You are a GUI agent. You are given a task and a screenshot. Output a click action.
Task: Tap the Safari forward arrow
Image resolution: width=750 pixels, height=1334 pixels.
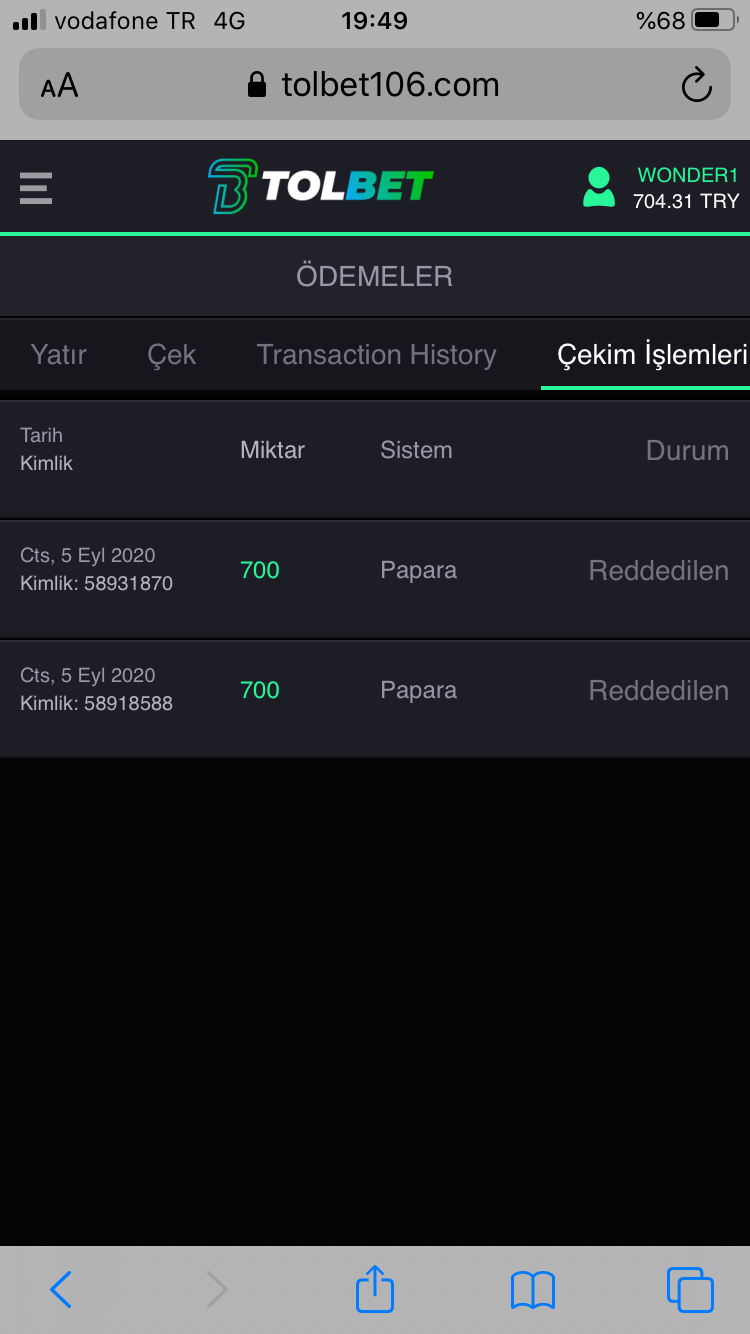[x=217, y=1290]
